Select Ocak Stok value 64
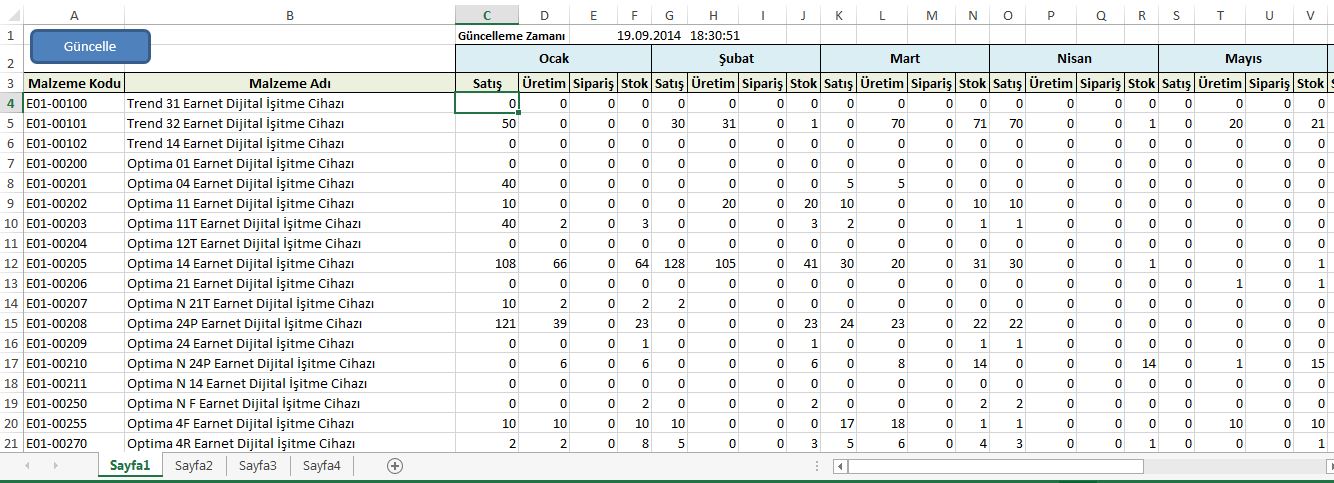 point(635,263)
